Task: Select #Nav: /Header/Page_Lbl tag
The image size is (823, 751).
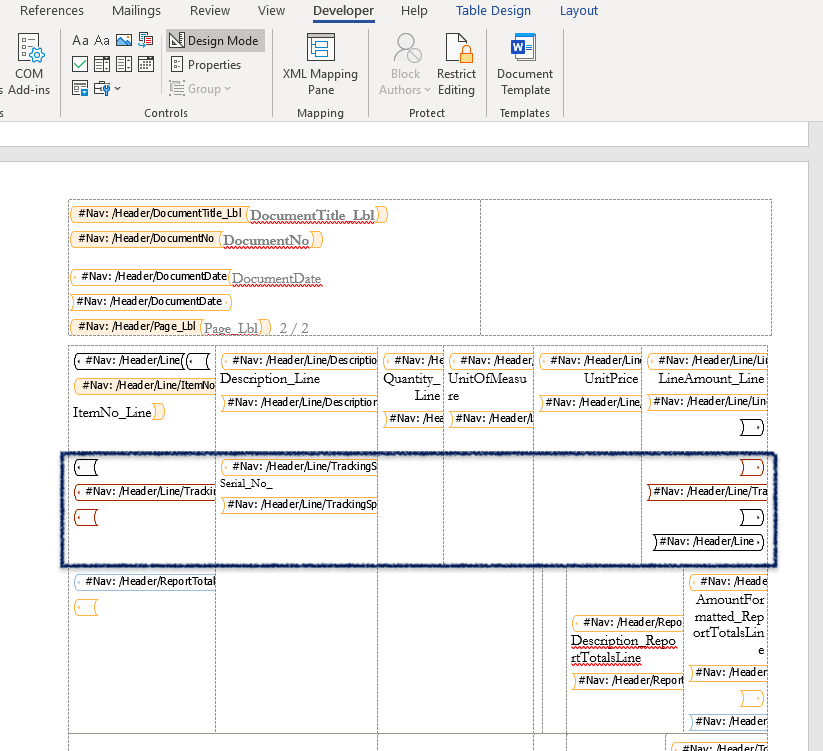Action: (136, 326)
